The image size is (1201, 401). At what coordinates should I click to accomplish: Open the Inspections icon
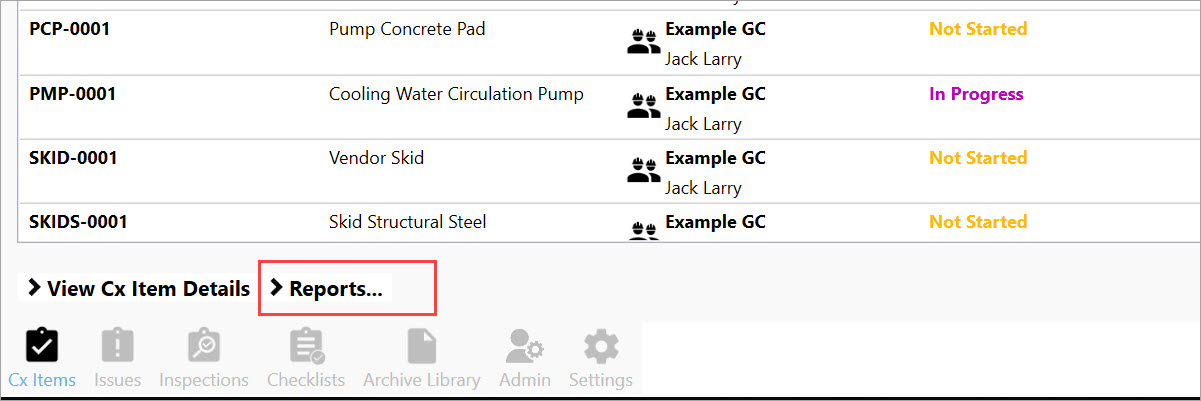pos(204,347)
